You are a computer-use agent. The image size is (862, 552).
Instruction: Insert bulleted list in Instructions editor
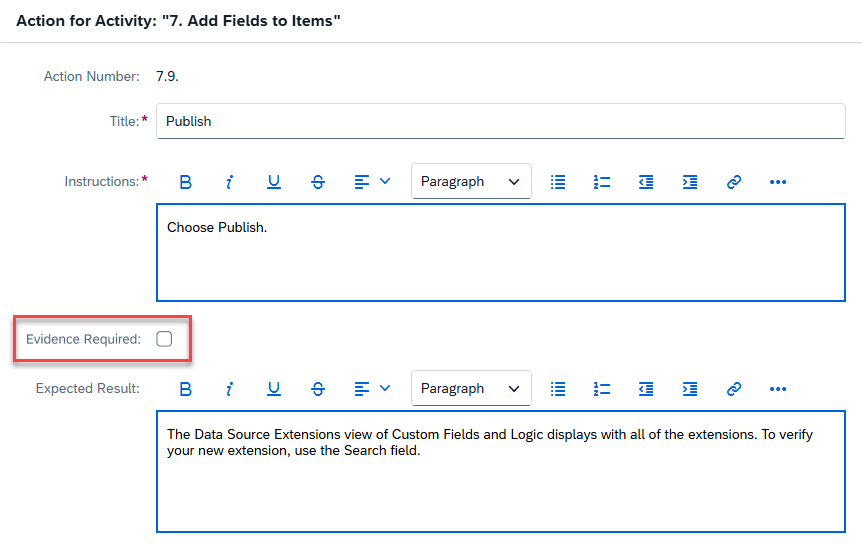(558, 182)
